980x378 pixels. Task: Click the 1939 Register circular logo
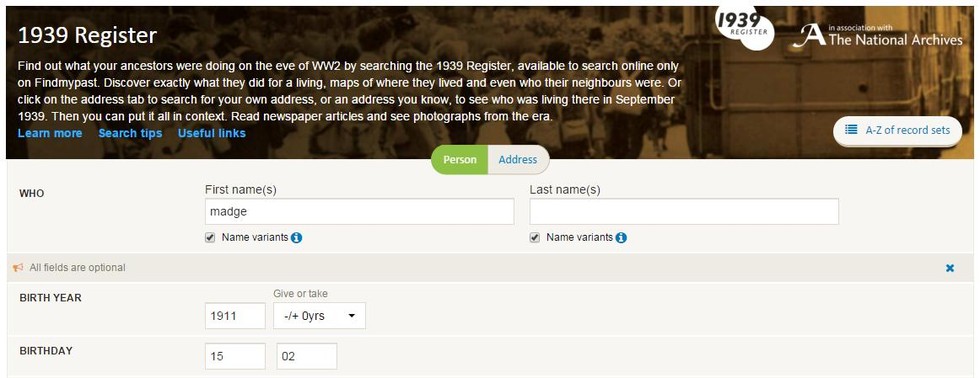pos(745,29)
